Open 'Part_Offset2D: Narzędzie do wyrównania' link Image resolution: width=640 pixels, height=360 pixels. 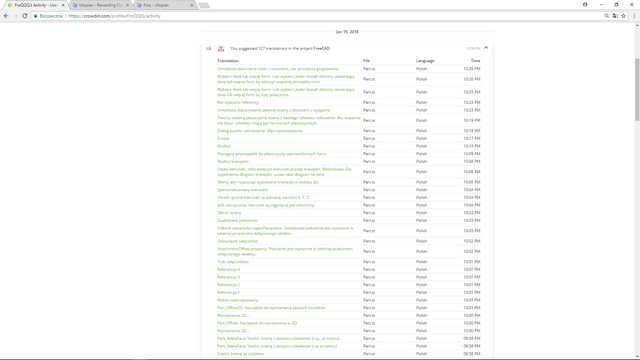coord(271,308)
